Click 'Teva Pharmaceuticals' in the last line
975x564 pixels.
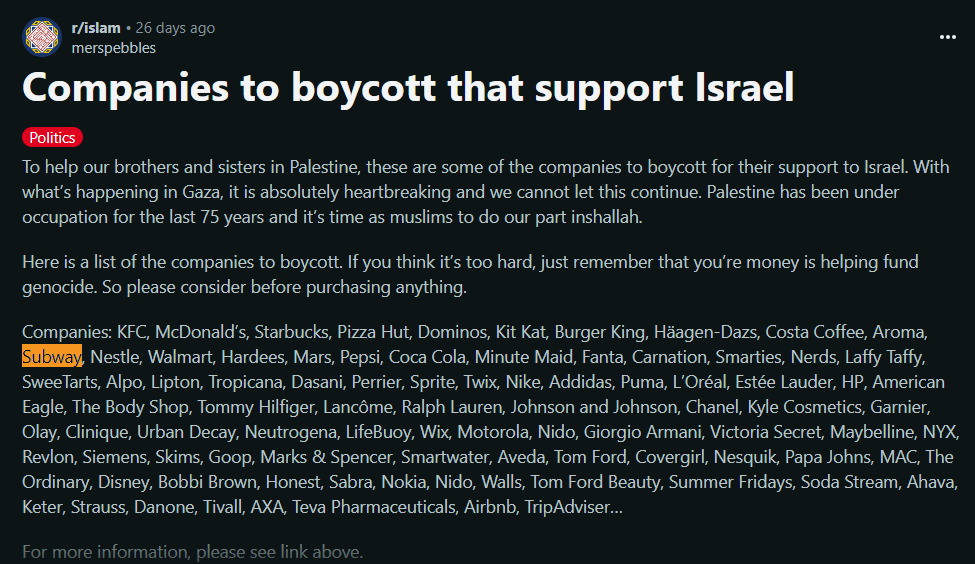pos(374,507)
